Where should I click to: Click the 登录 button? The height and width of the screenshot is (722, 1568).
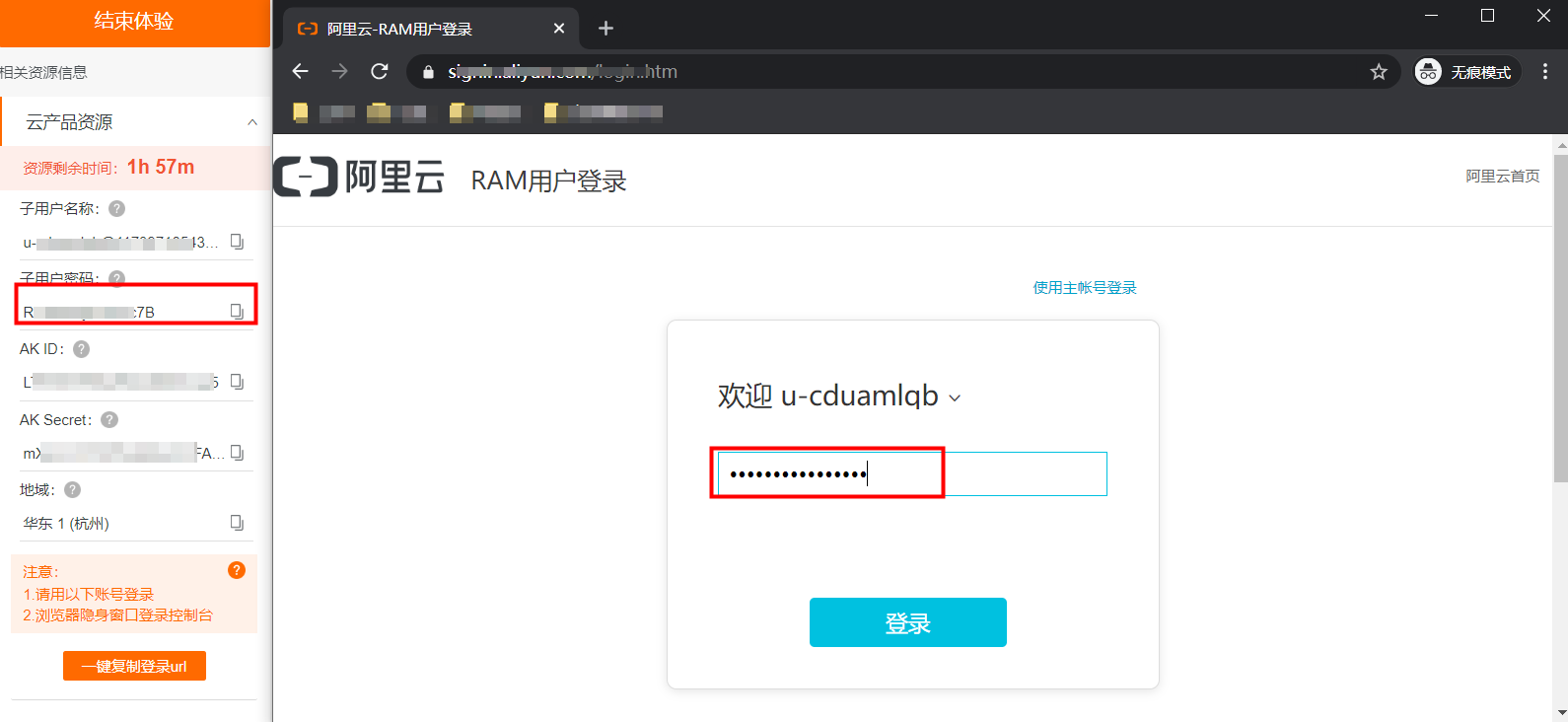pos(908,622)
